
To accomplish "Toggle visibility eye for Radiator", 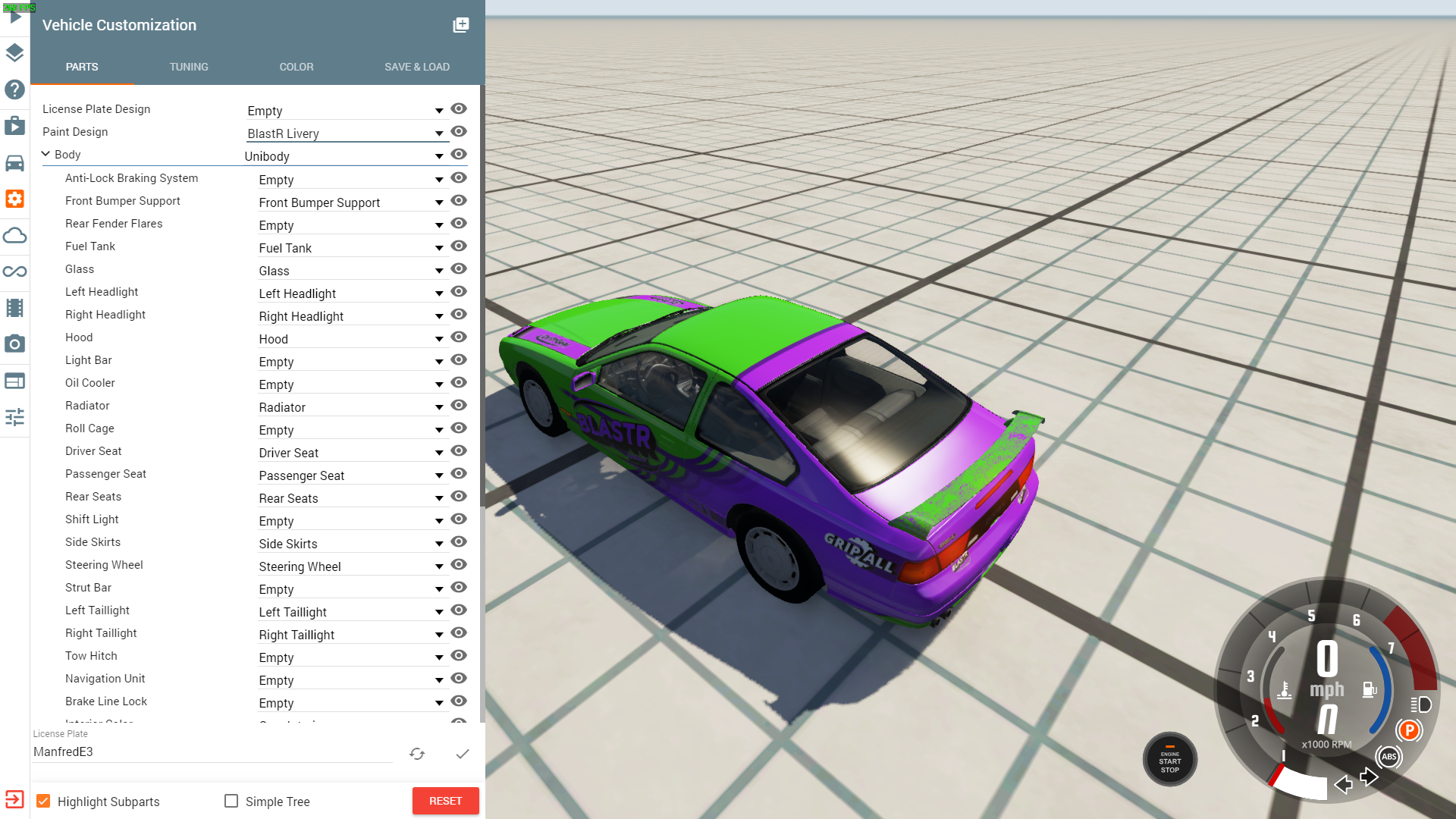I will tap(459, 406).
